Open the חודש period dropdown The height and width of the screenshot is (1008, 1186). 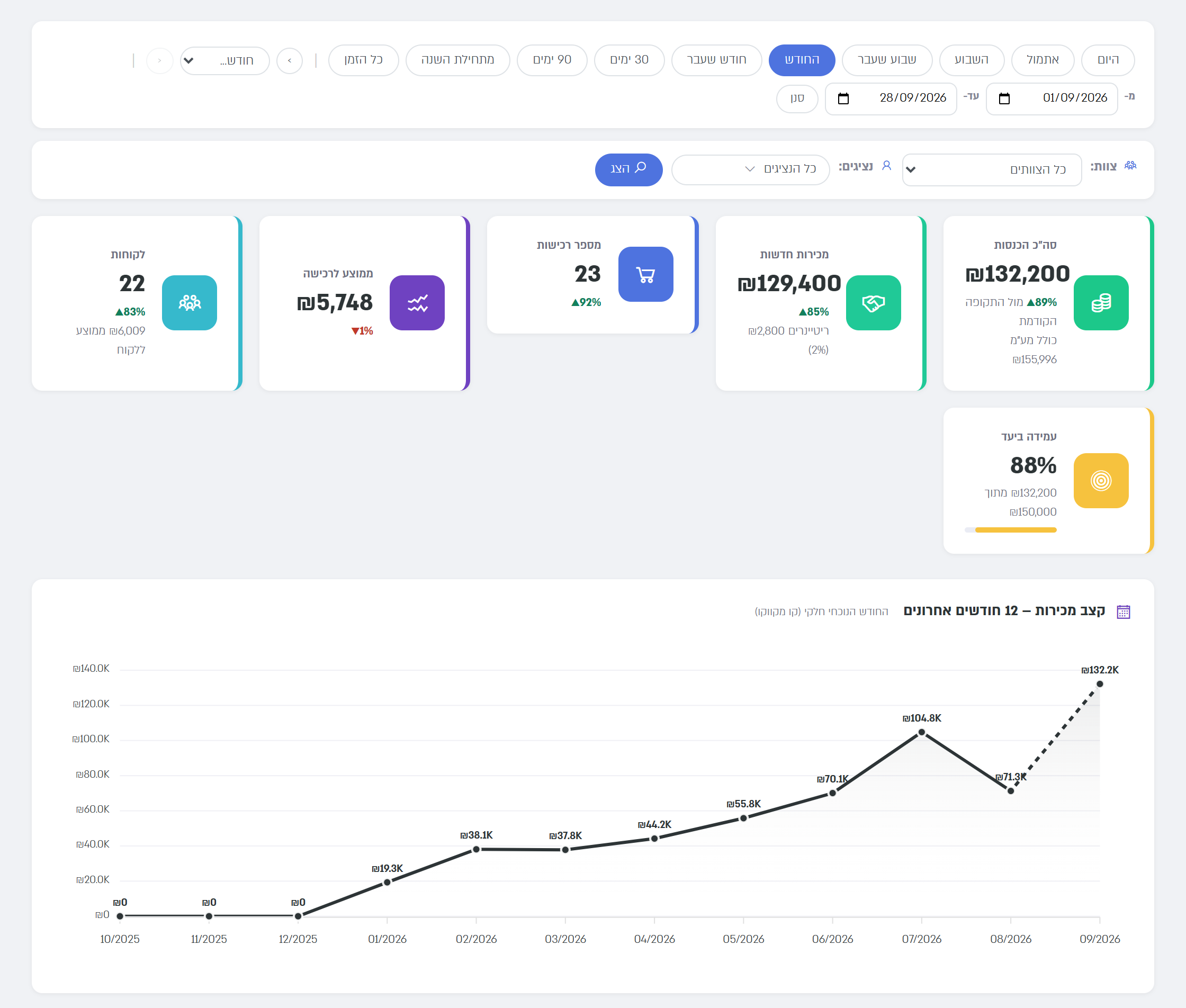(x=224, y=60)
